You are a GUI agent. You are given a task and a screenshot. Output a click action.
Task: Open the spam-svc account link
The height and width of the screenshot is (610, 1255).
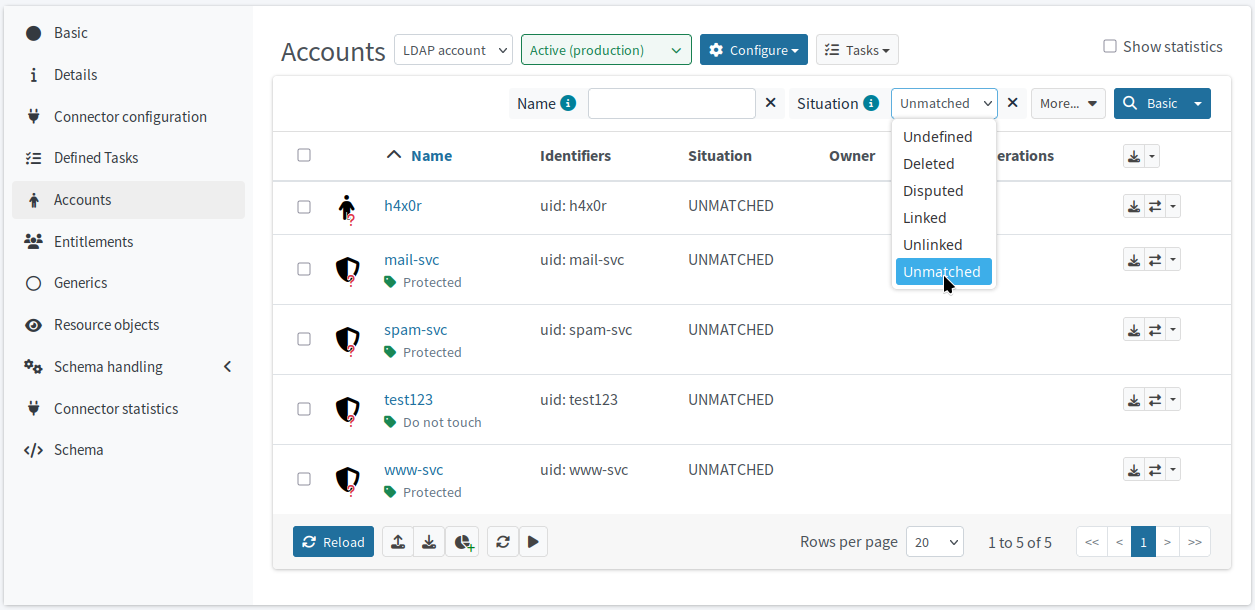(415, 329)
